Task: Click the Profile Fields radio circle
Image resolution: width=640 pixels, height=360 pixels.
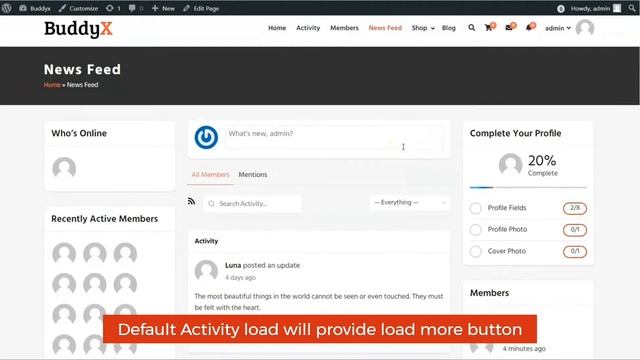Action: click(476, 208)
